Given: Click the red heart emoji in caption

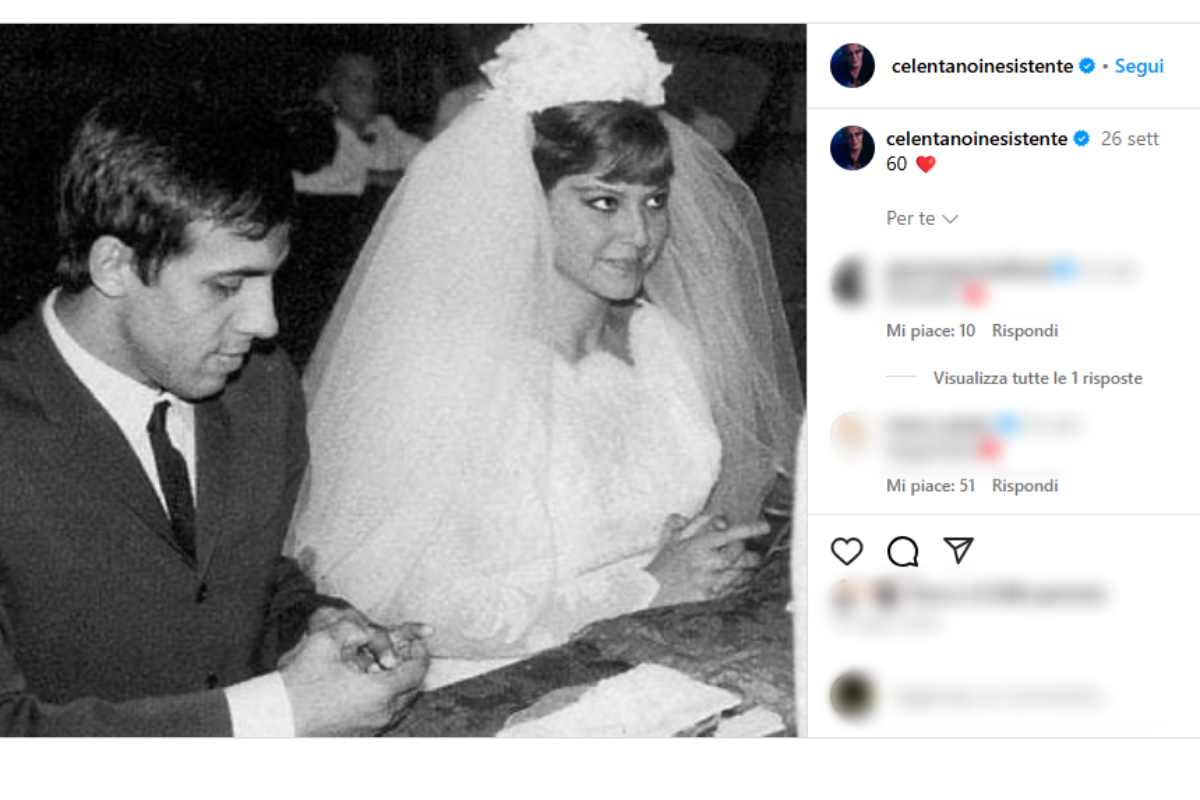Looking at the screenshot, I should (925, 164).
